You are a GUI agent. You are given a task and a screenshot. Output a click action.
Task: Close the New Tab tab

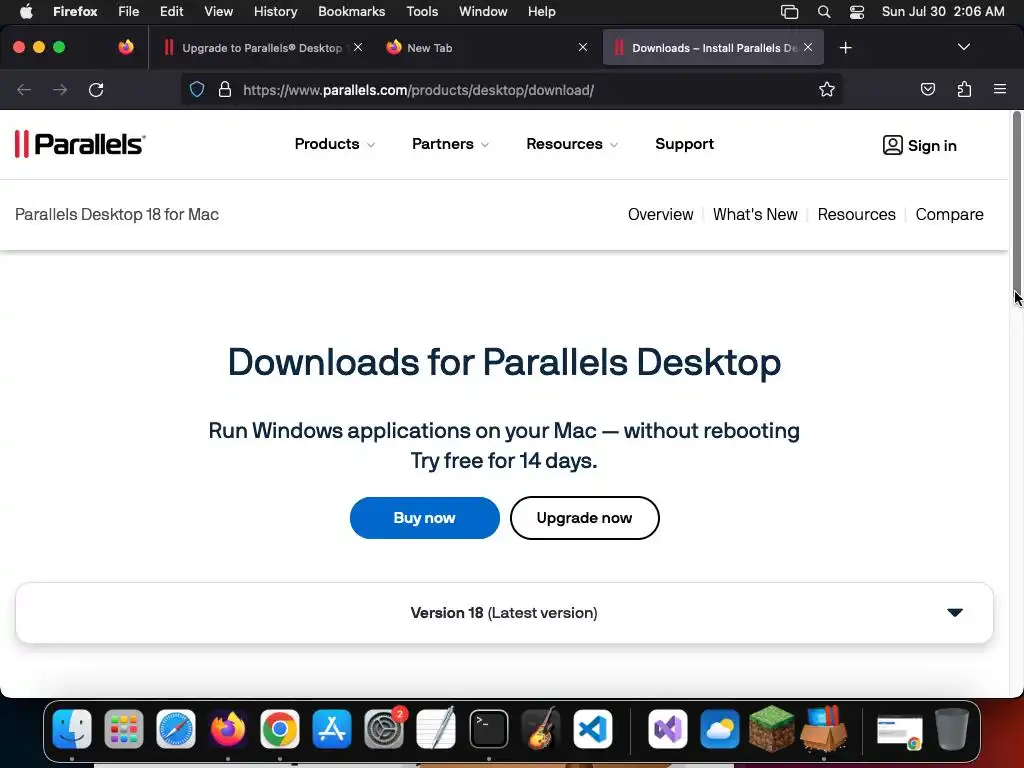[583, 47]
